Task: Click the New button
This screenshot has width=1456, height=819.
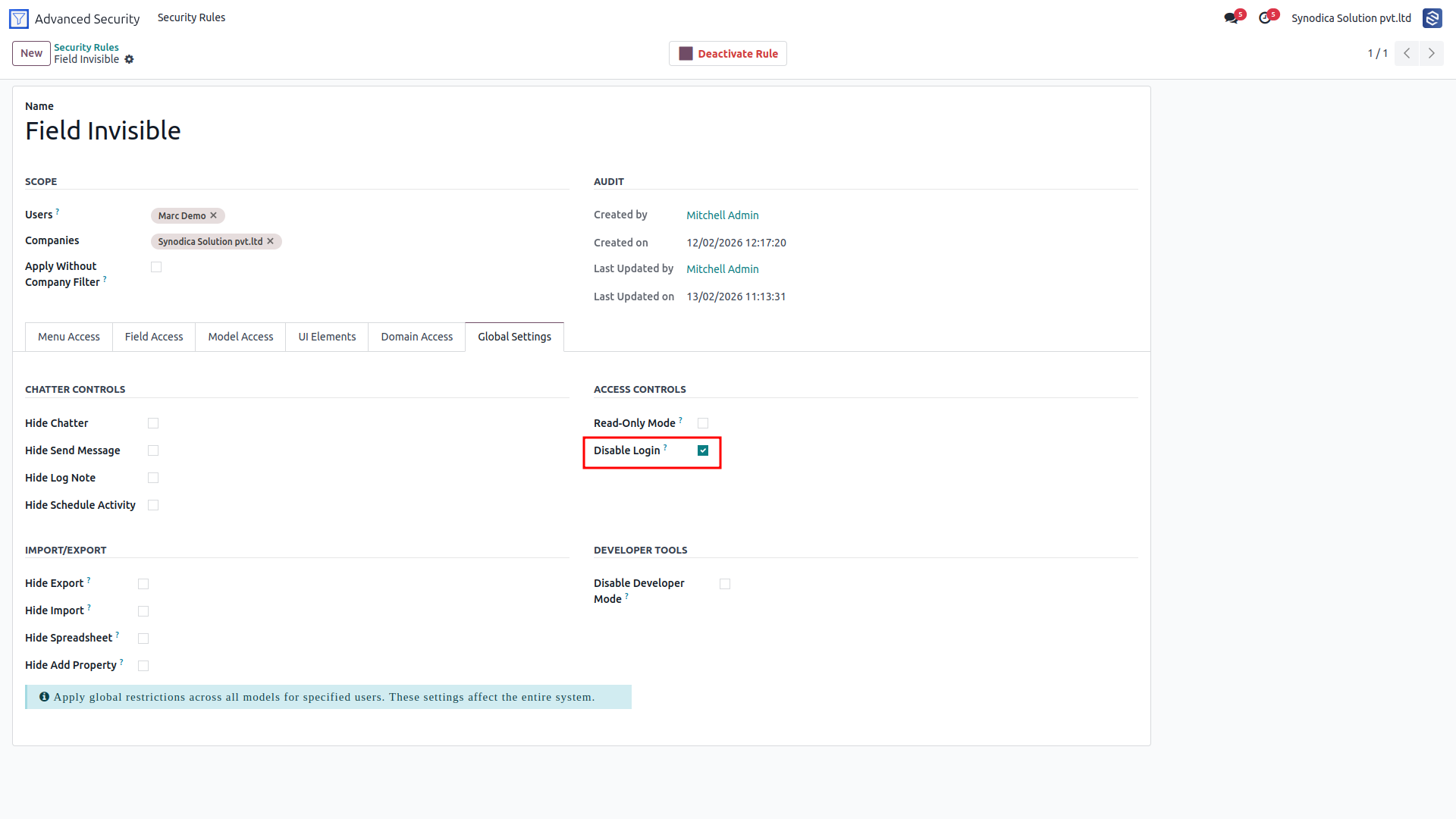Action: pos(31,53)
